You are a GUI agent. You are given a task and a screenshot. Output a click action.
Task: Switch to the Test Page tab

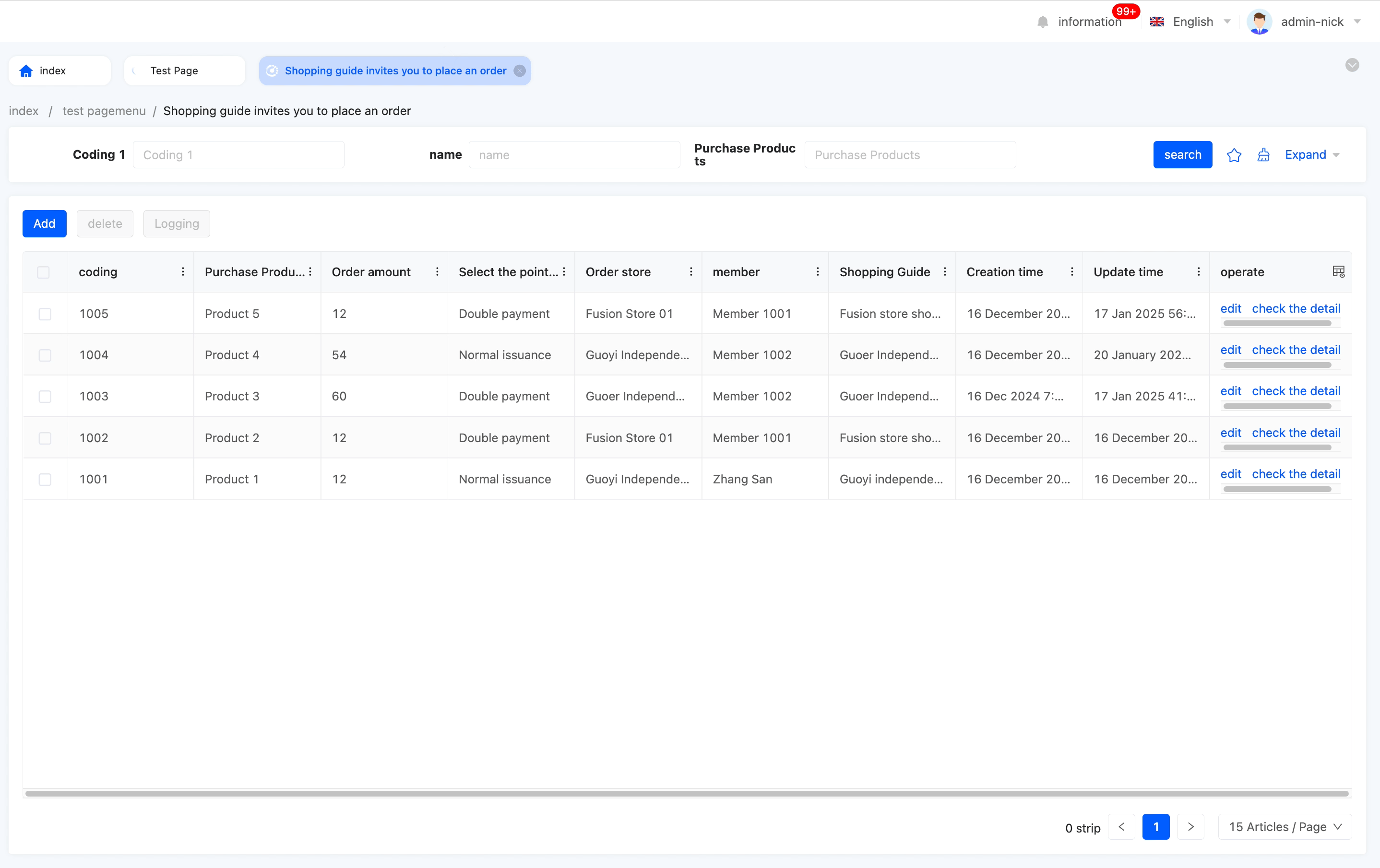tap(174, 70)
